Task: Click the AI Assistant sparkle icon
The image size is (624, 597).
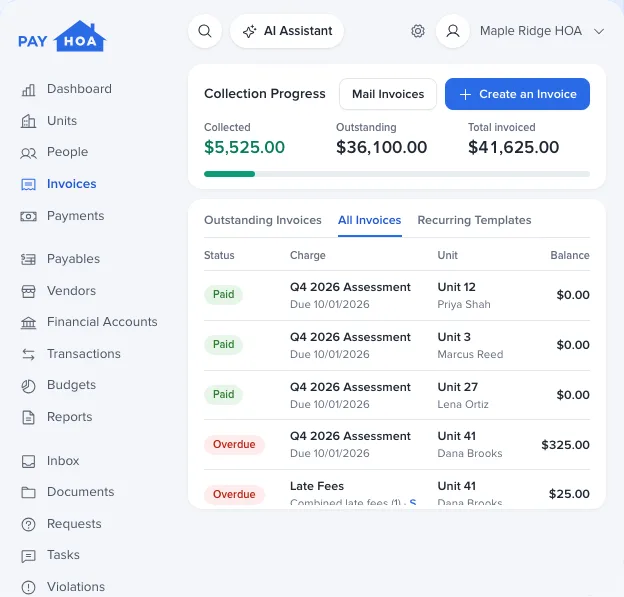Action: [250, 31]
